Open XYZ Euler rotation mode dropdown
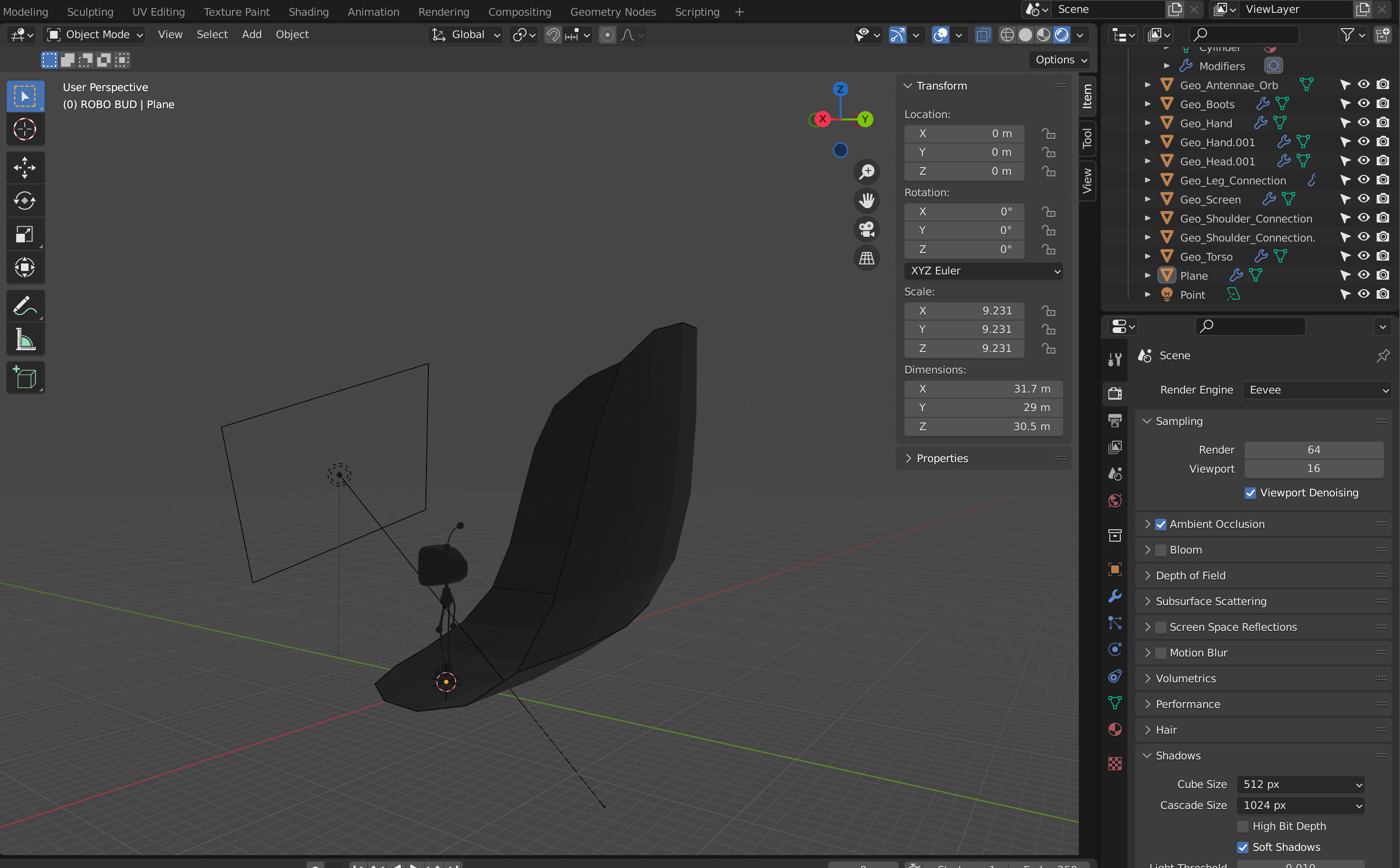This screenshot has height=868, width=1400. 983,271
